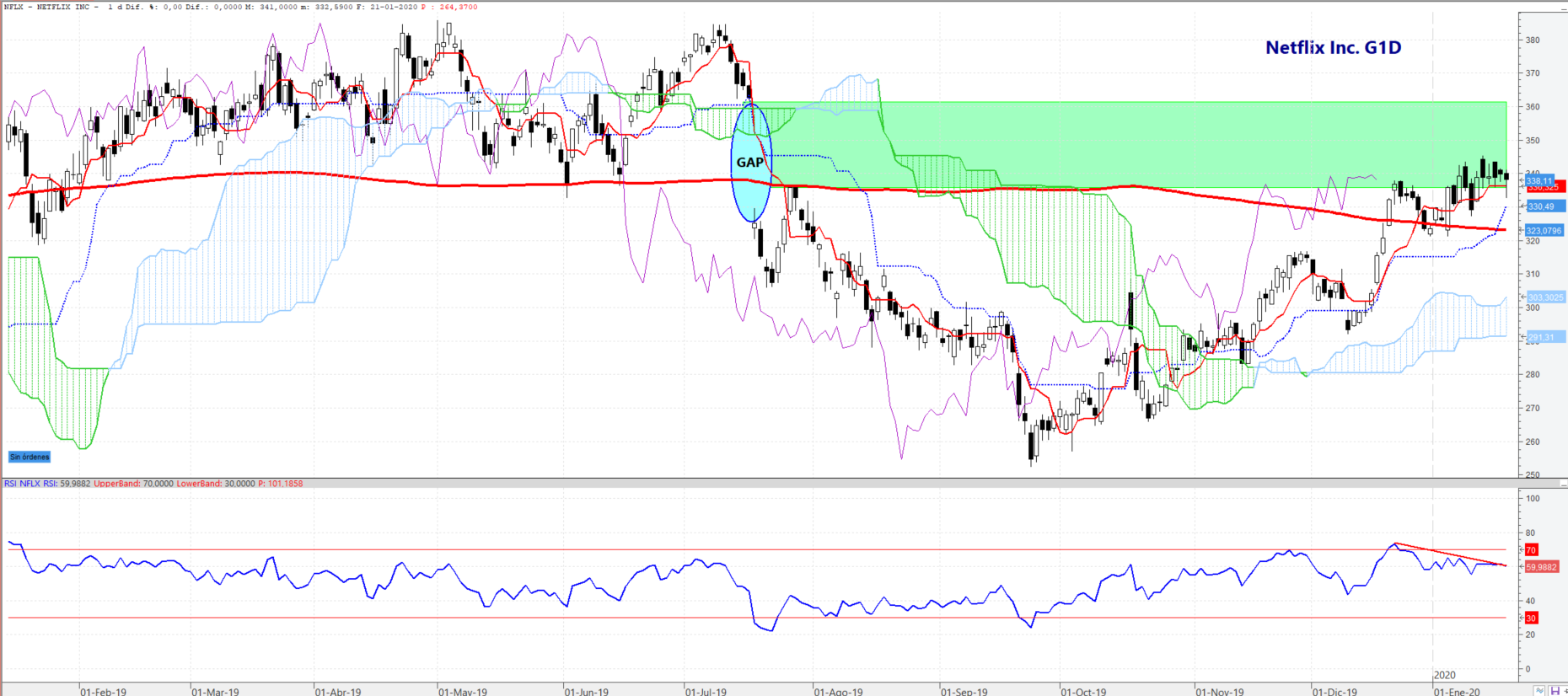Viewport: 1568px width, 696px height.
Task: Click the red 'P : 264,3700' value
Action: [450, 7]
